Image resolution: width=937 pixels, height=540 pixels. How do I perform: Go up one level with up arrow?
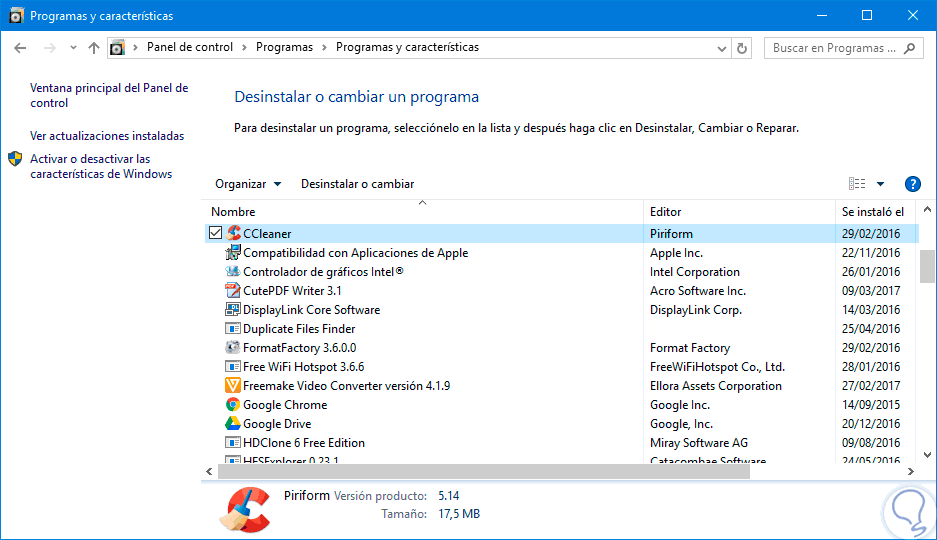pos(94,48)
